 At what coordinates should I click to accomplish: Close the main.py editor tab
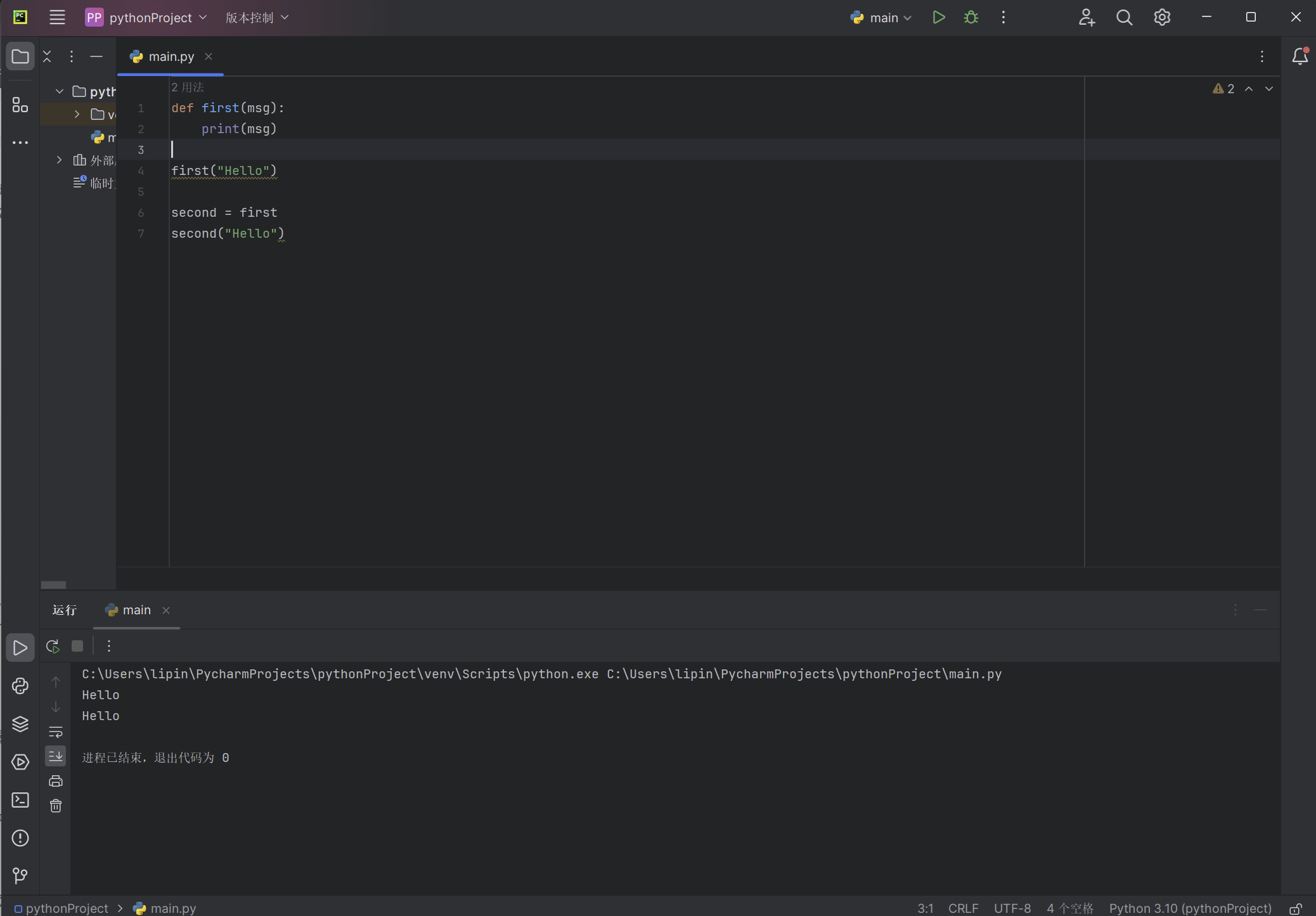click(x=209, y=56)
